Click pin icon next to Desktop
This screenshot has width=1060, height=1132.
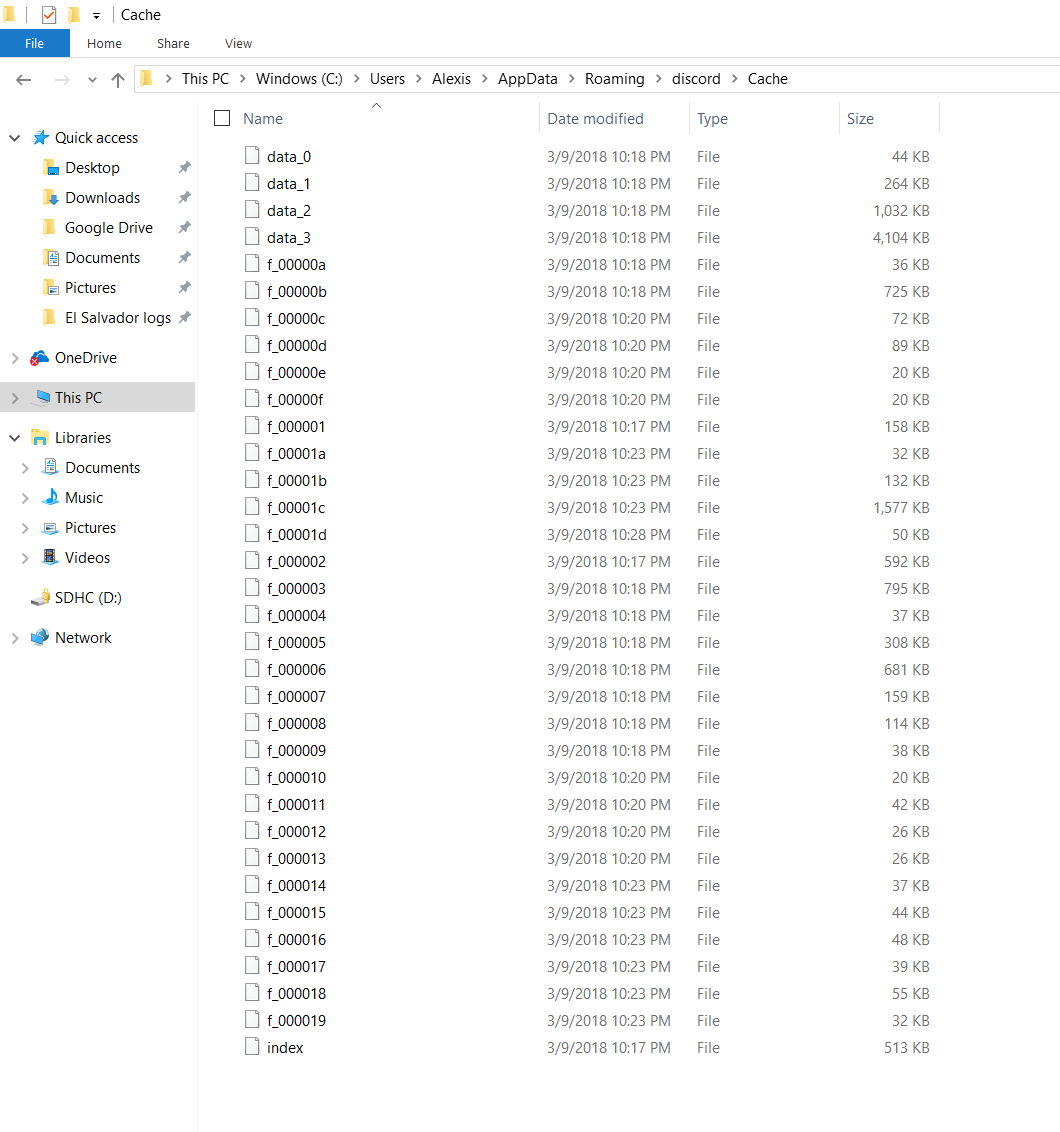185,167
